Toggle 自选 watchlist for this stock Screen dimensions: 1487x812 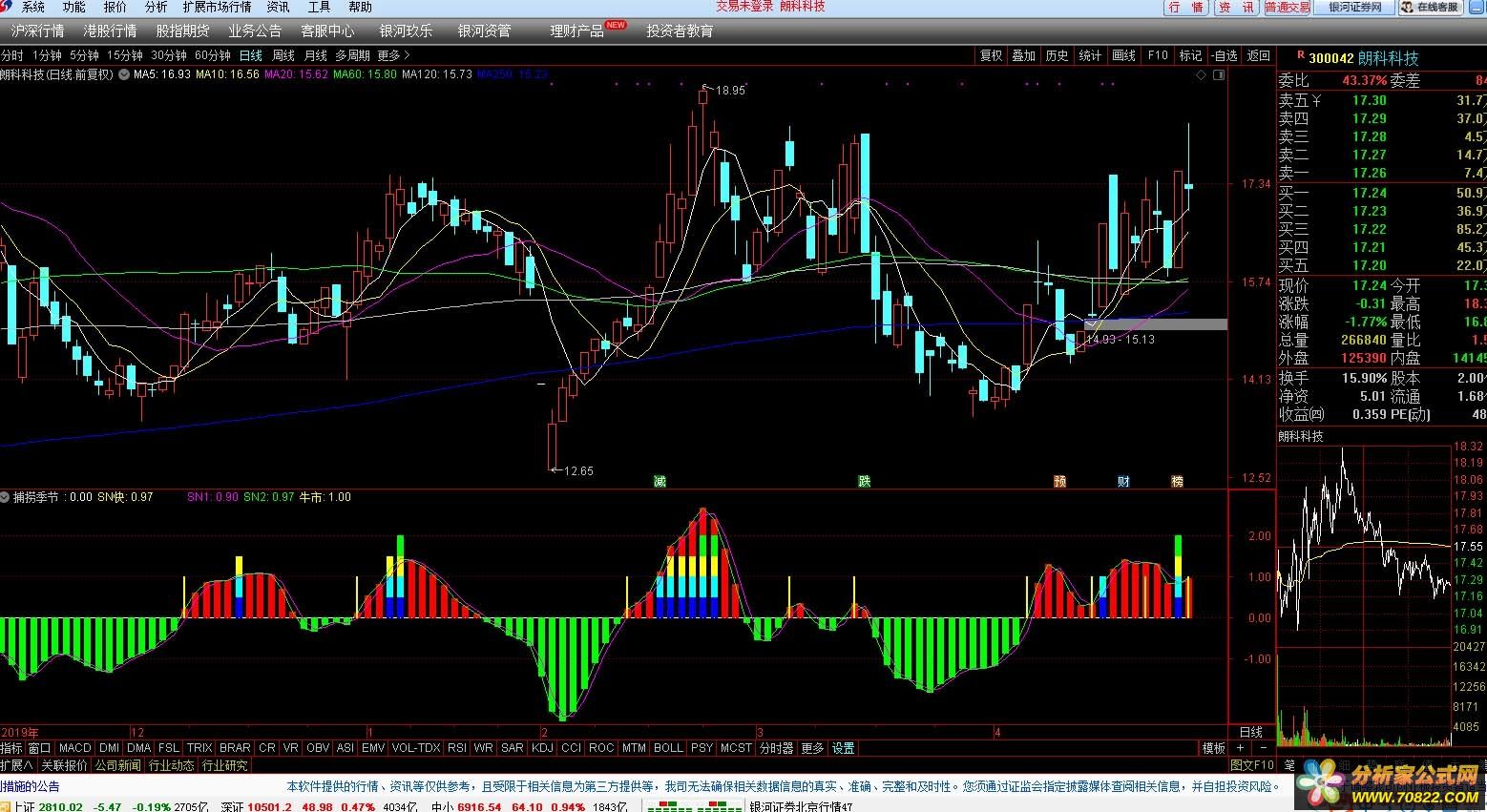pyautogui.click(x=1224, y=55)
